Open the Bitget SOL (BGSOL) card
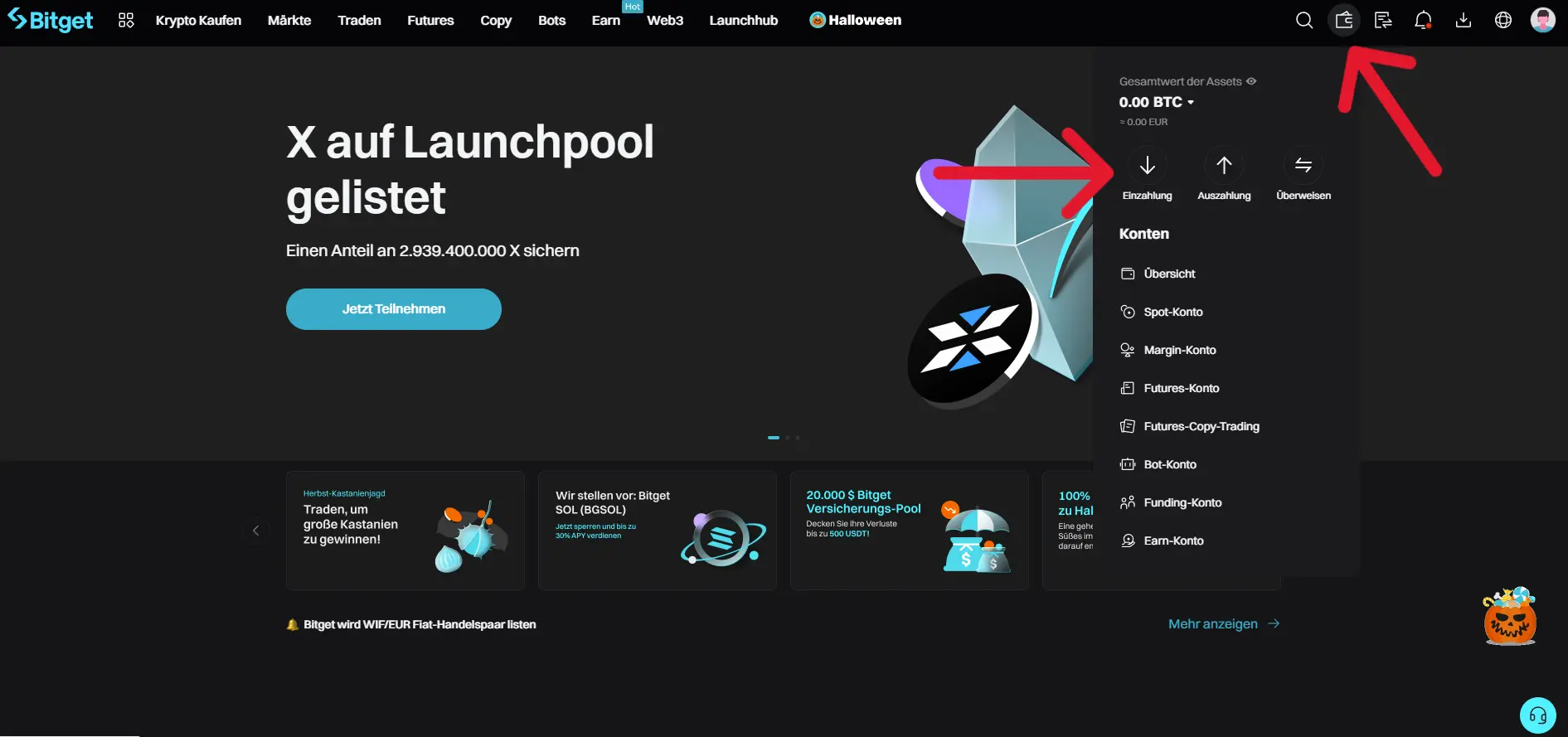The width and height of the screenshot is (1568, 737). click(x=658, y=531)
